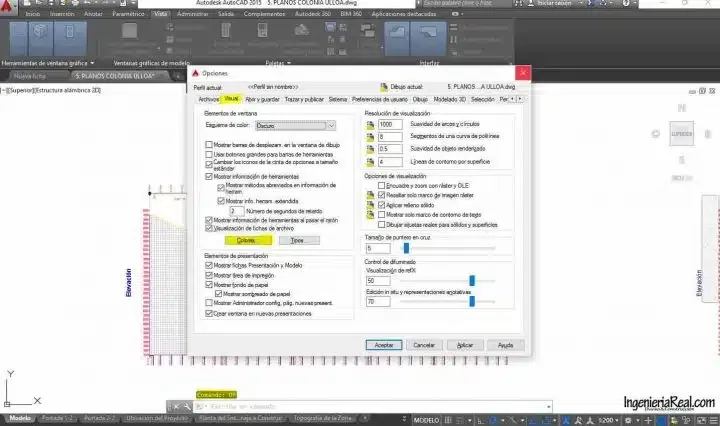Uncheck Mostrar información de herramientas
720x426 pixels.
pos(209,176)
